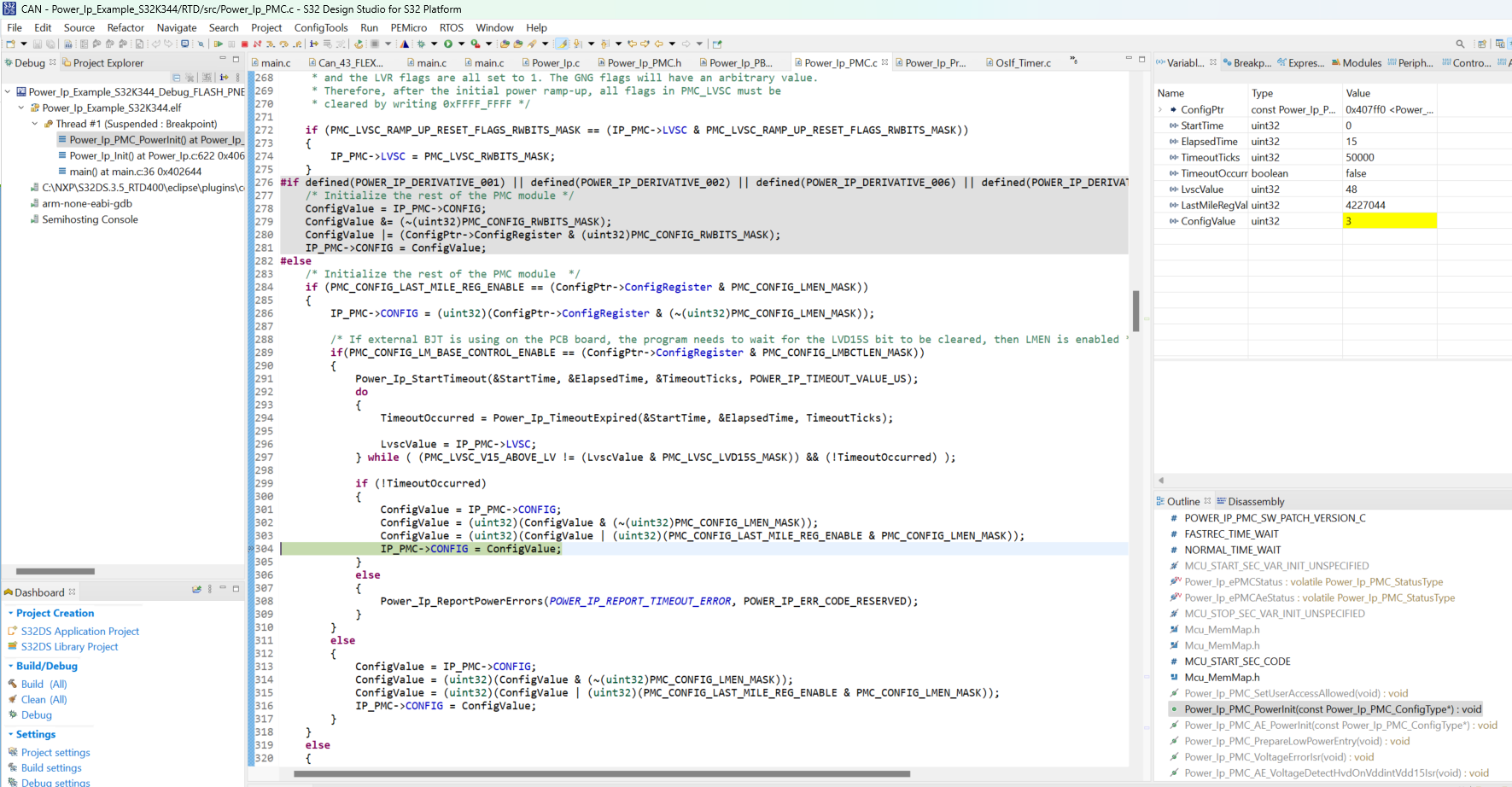
Task: Click the S32DS Application Project link
Action: point(80,631)
